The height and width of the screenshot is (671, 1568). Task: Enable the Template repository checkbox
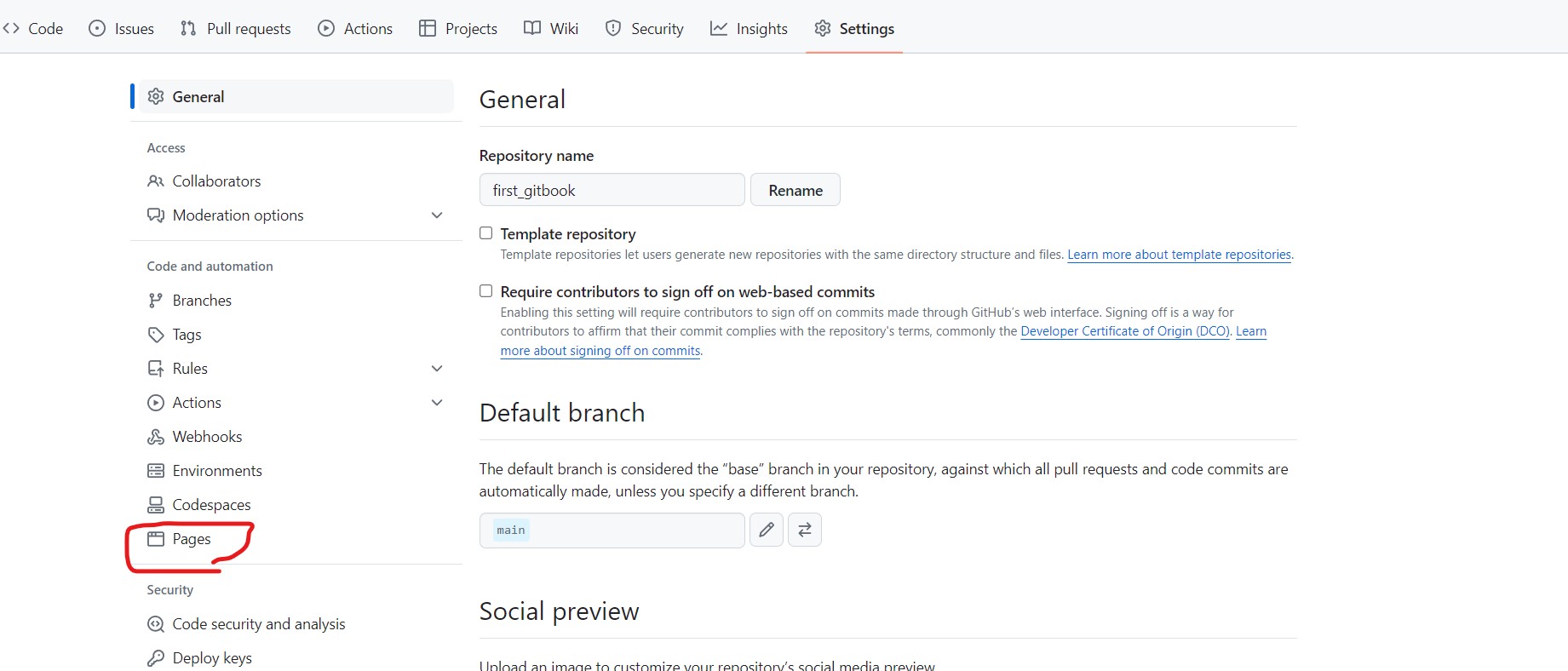pyautogui.click(x=486, y=233)
